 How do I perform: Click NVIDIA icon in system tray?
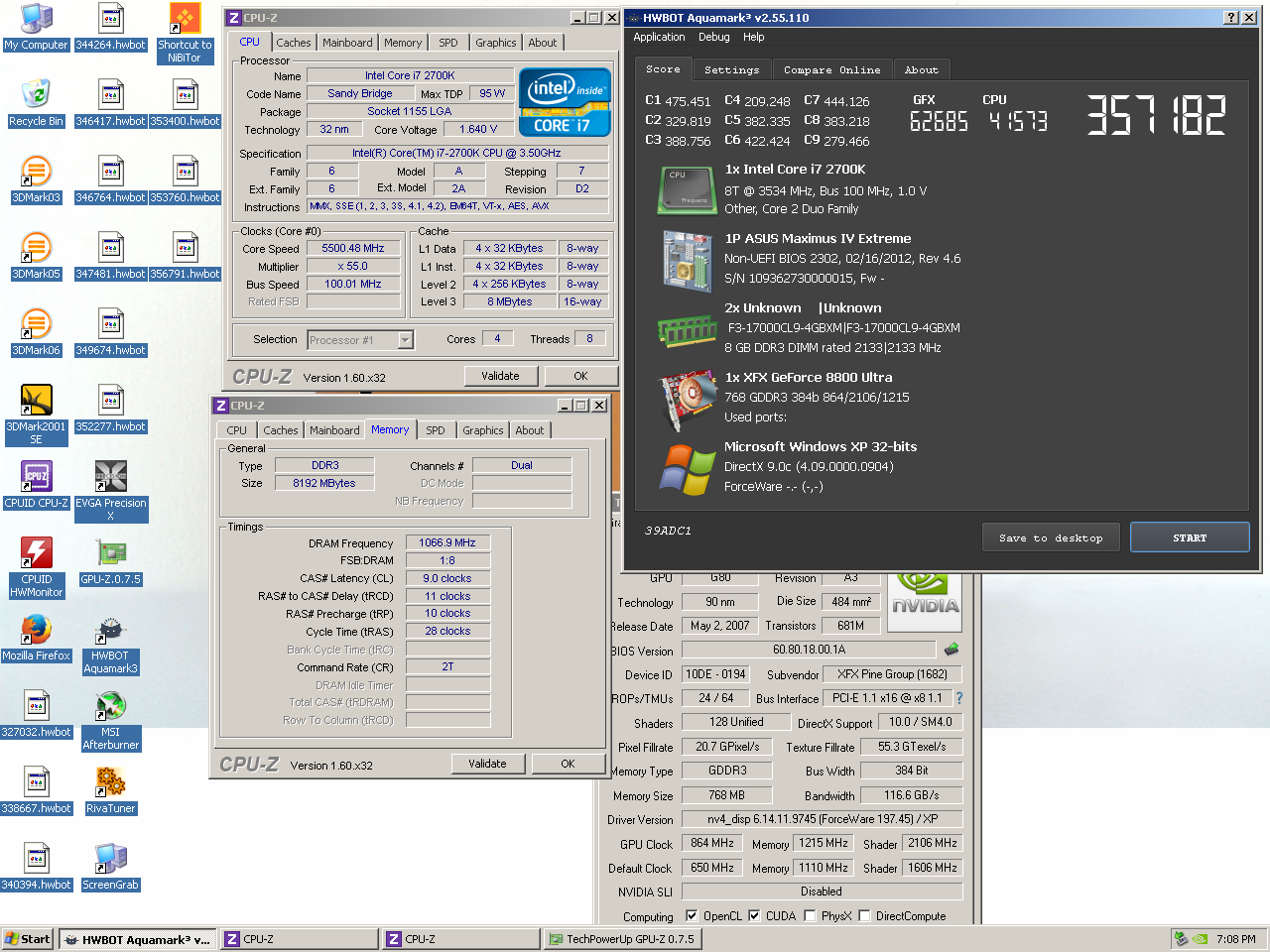(x=1200, y=939)
